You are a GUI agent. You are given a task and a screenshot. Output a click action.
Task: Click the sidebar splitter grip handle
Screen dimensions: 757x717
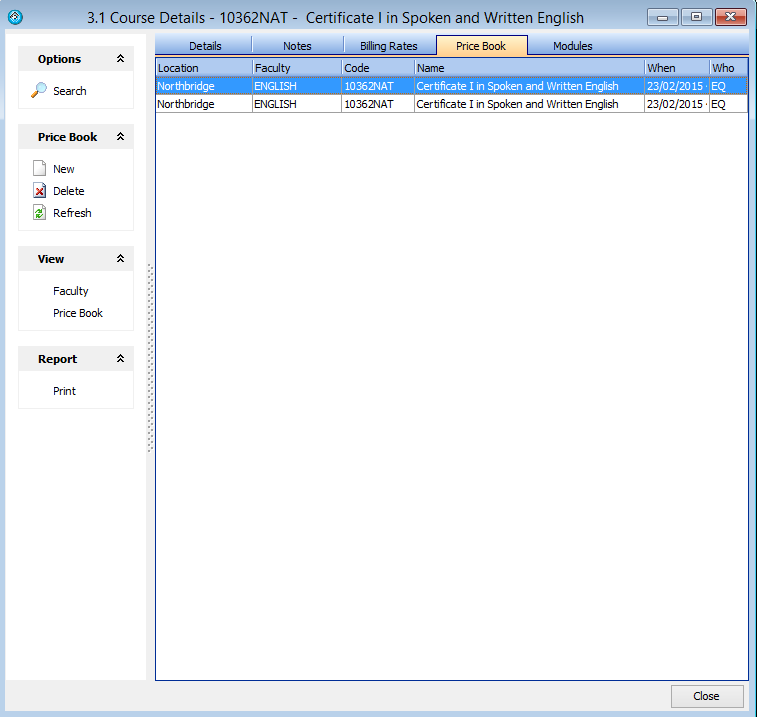[x=150, y=358]
